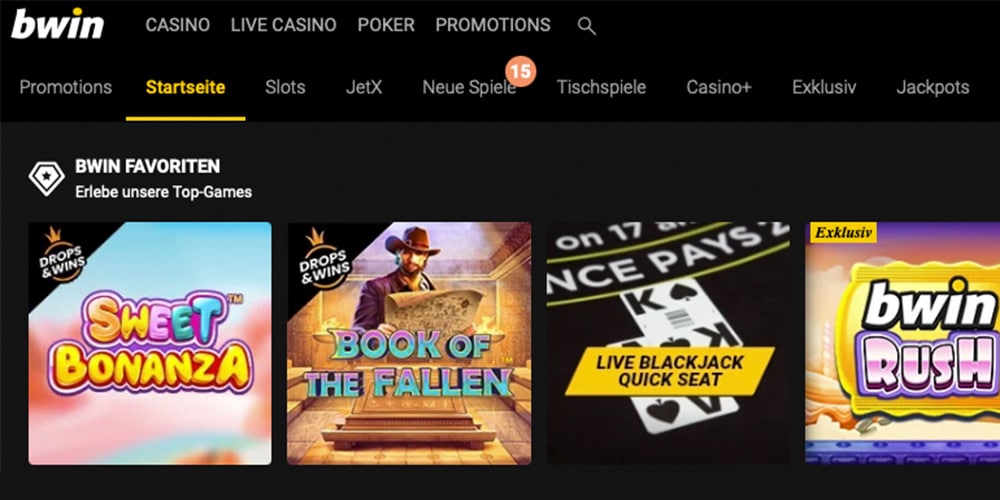Click the BWIN FAVORITEN heading
The image size is (1000, 500).
click(147, 166)
